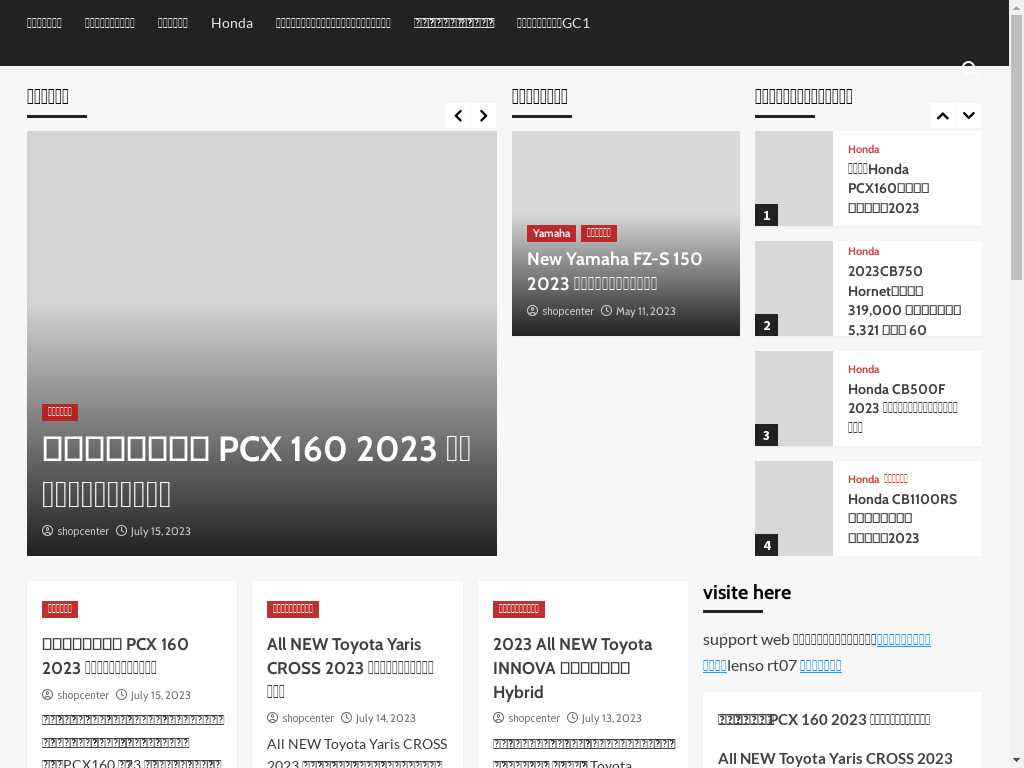
Task: Click the July 13, 2023 date
Action: [611, 718]
